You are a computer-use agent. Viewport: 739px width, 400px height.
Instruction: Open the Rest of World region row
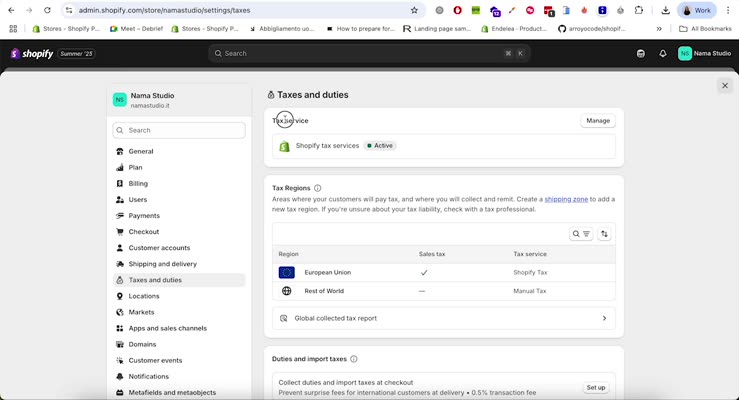(x=443, y=291)
